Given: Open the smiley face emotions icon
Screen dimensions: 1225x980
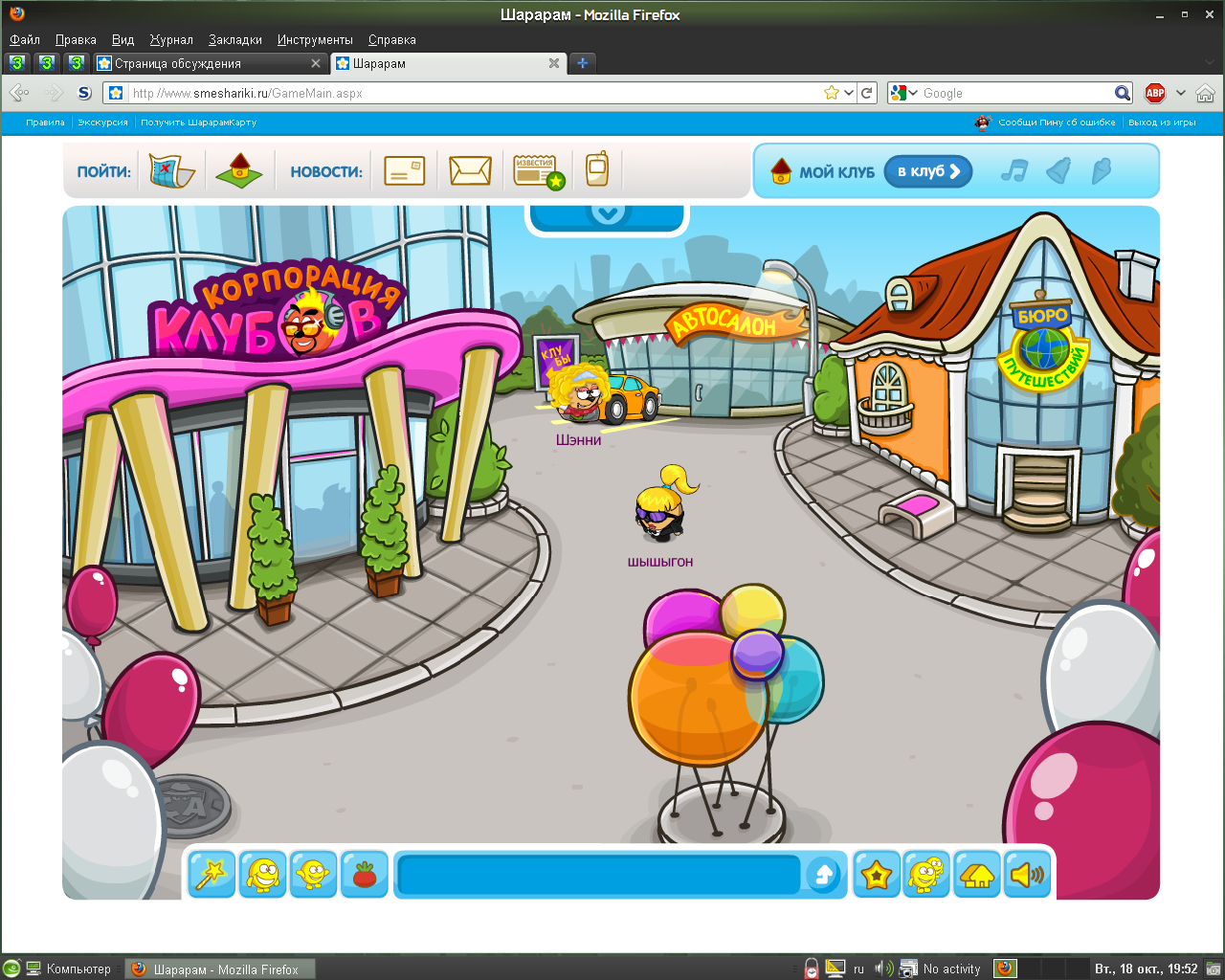Looking at the screenshot, I should click(262, 875).
